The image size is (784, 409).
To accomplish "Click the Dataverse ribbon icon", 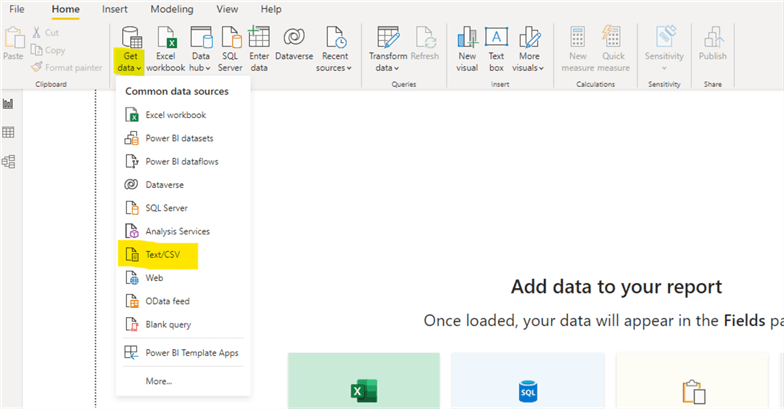I will [x=294, y=44].
